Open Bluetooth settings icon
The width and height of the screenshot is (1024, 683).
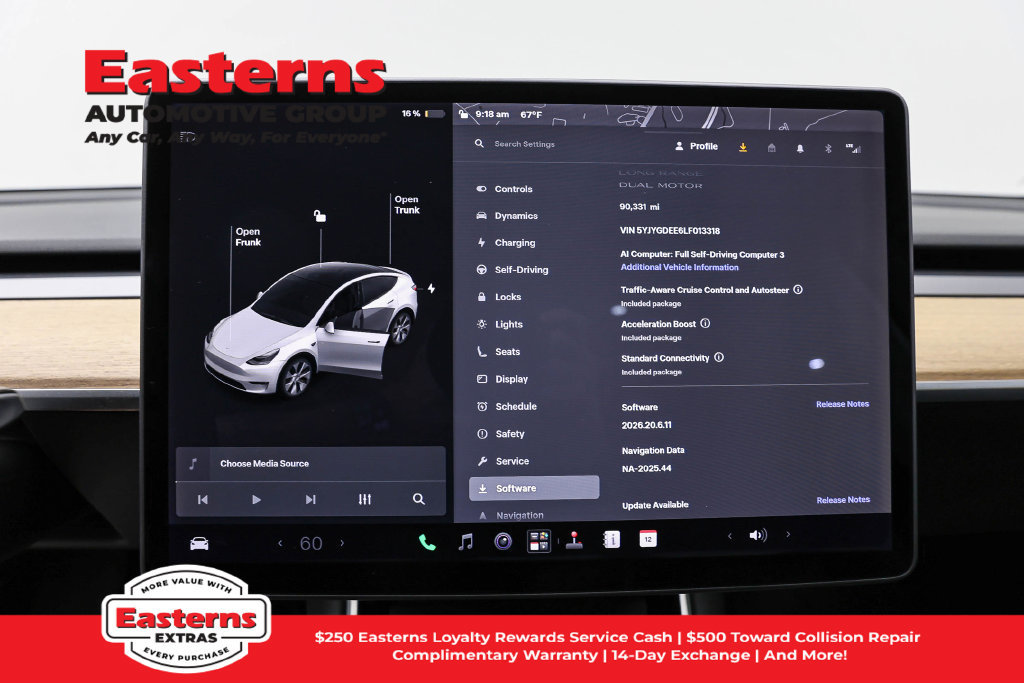point(828,149)
